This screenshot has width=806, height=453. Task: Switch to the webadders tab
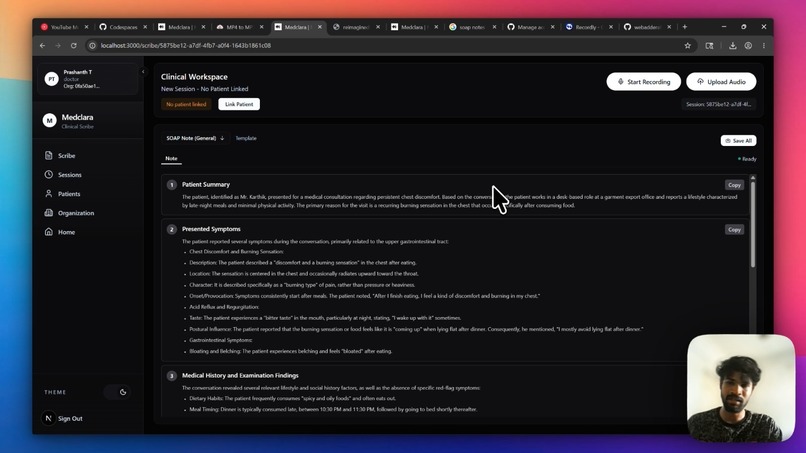(647, 27)
